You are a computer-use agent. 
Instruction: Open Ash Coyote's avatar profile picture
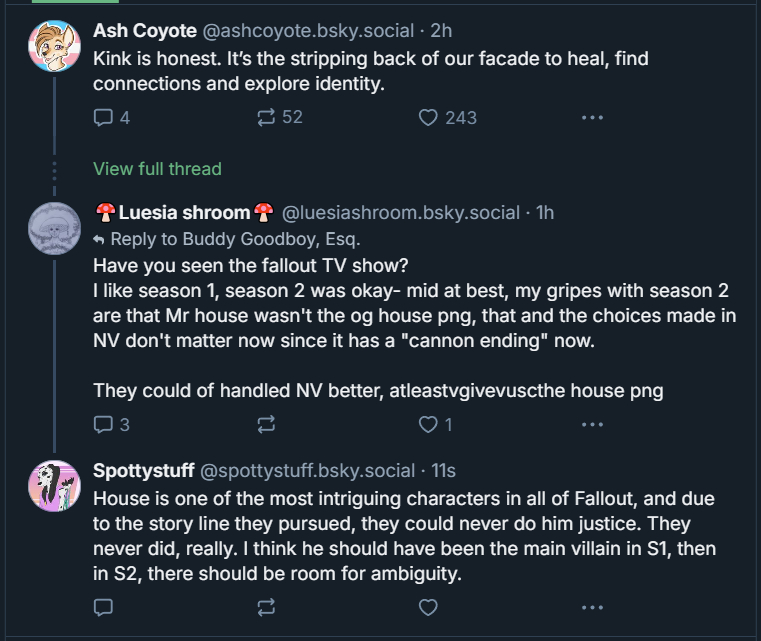54,46
